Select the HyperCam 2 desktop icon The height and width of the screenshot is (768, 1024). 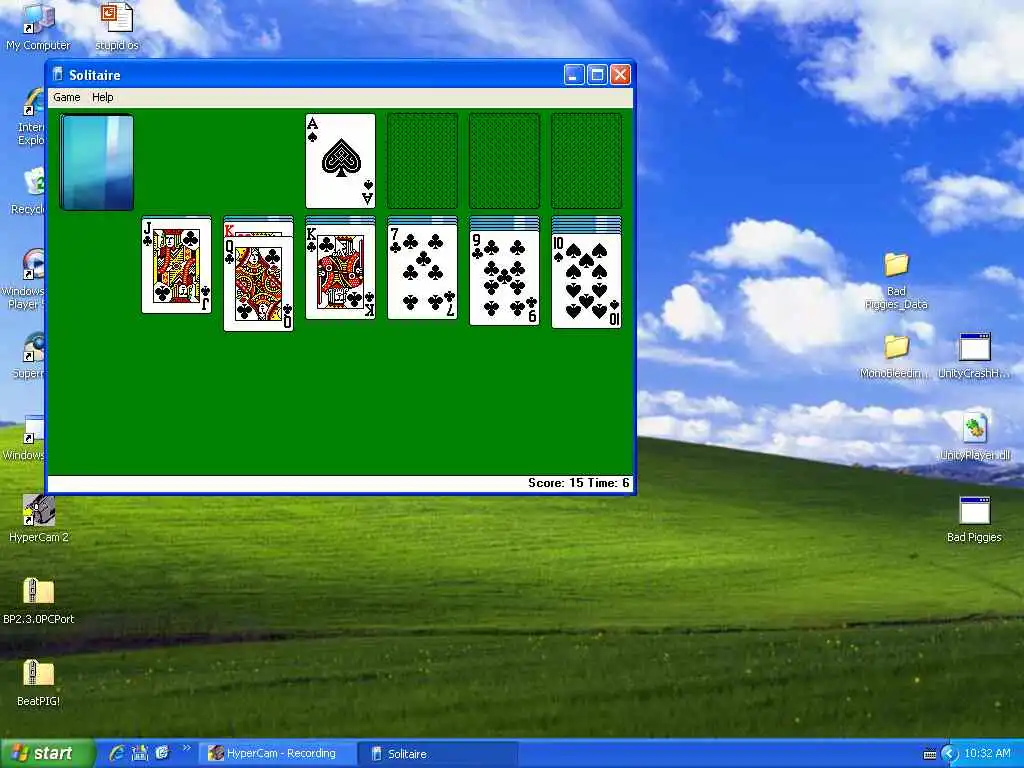click(x=39, y=519)
